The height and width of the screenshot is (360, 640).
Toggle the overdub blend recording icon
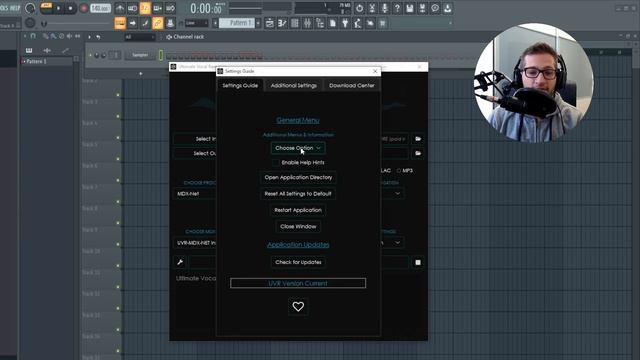click(x=158, y=8)
